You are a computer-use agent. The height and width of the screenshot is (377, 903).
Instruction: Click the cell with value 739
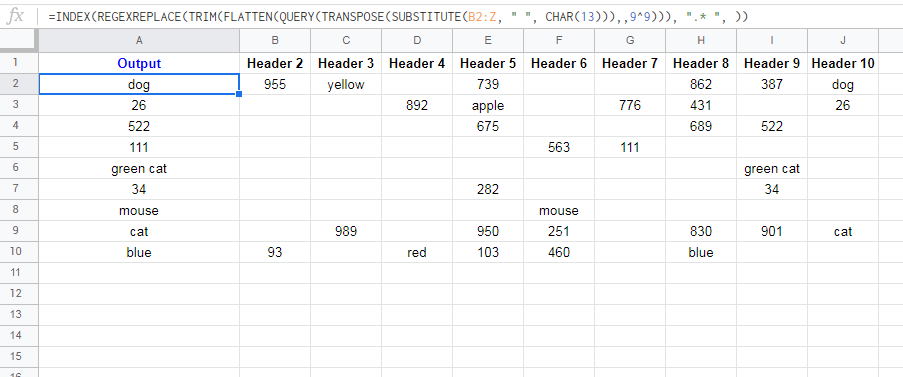click(x=488, y=85)
